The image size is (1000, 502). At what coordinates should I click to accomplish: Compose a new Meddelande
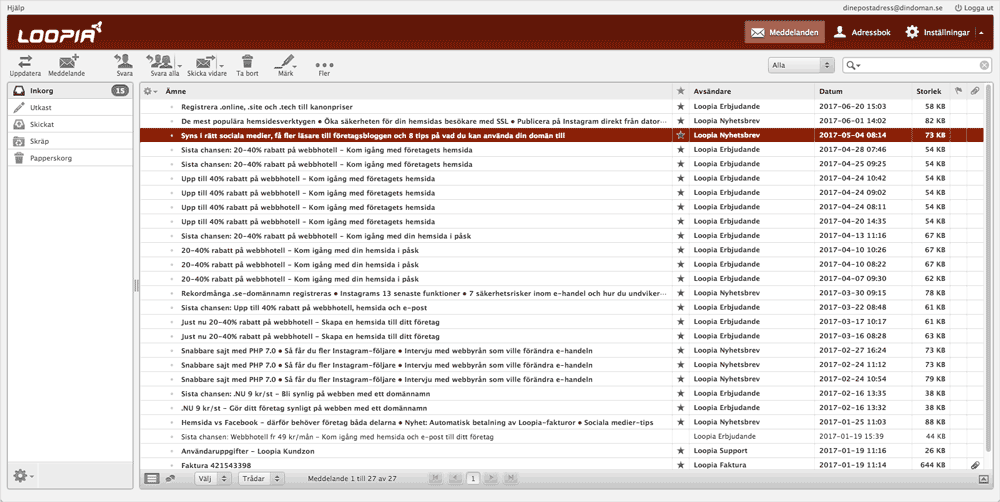[x=67, y=65]
